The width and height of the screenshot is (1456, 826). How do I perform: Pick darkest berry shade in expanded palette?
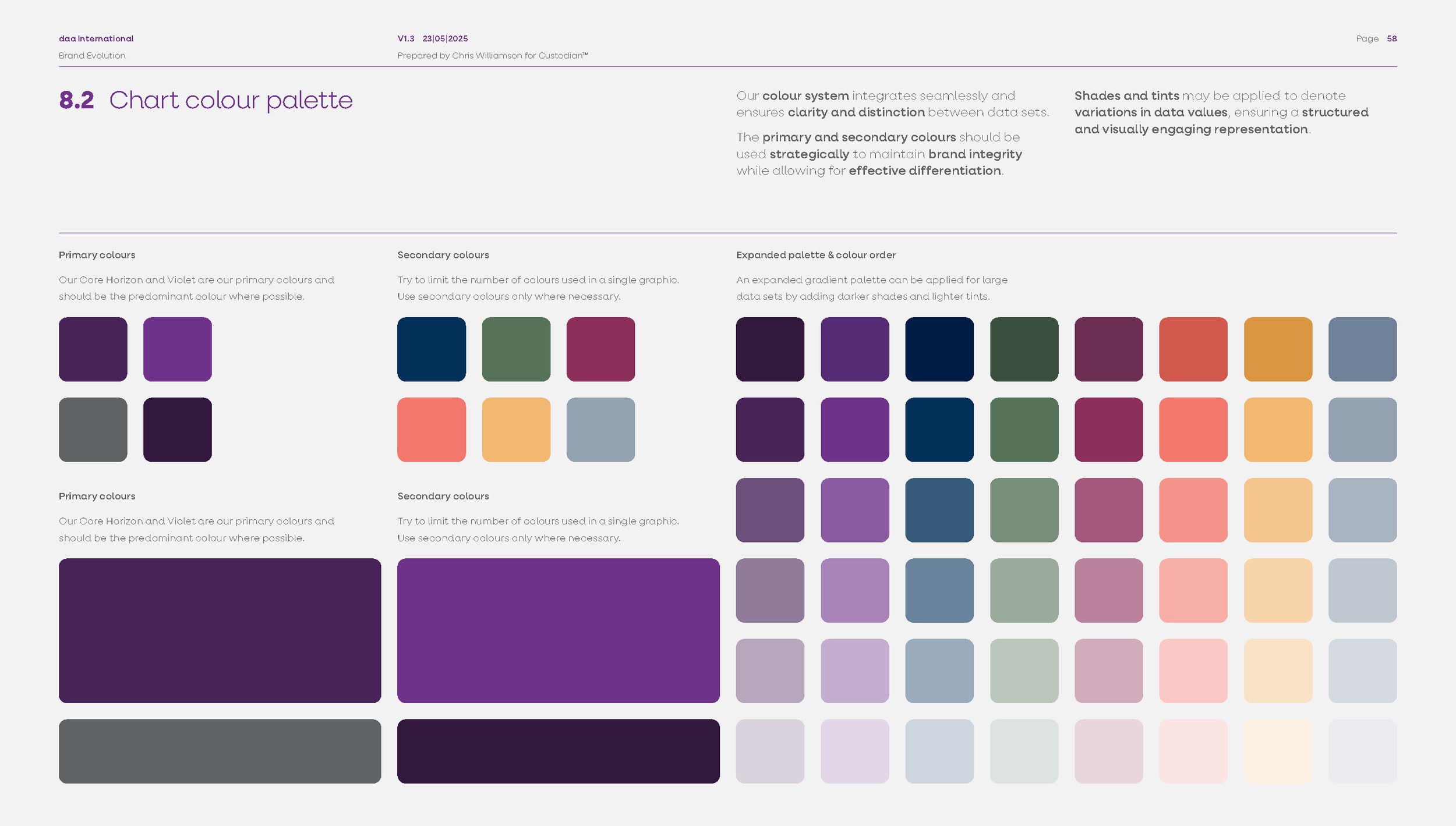1109,349
